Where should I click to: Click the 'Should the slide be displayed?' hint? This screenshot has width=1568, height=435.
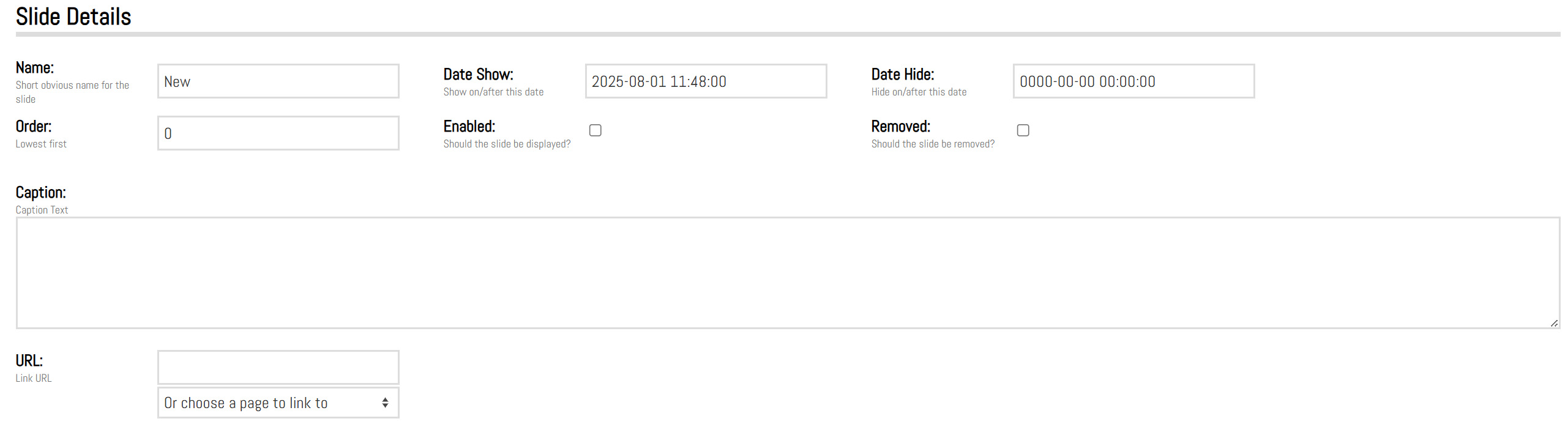pyautogui.click(x=507, y=144)
